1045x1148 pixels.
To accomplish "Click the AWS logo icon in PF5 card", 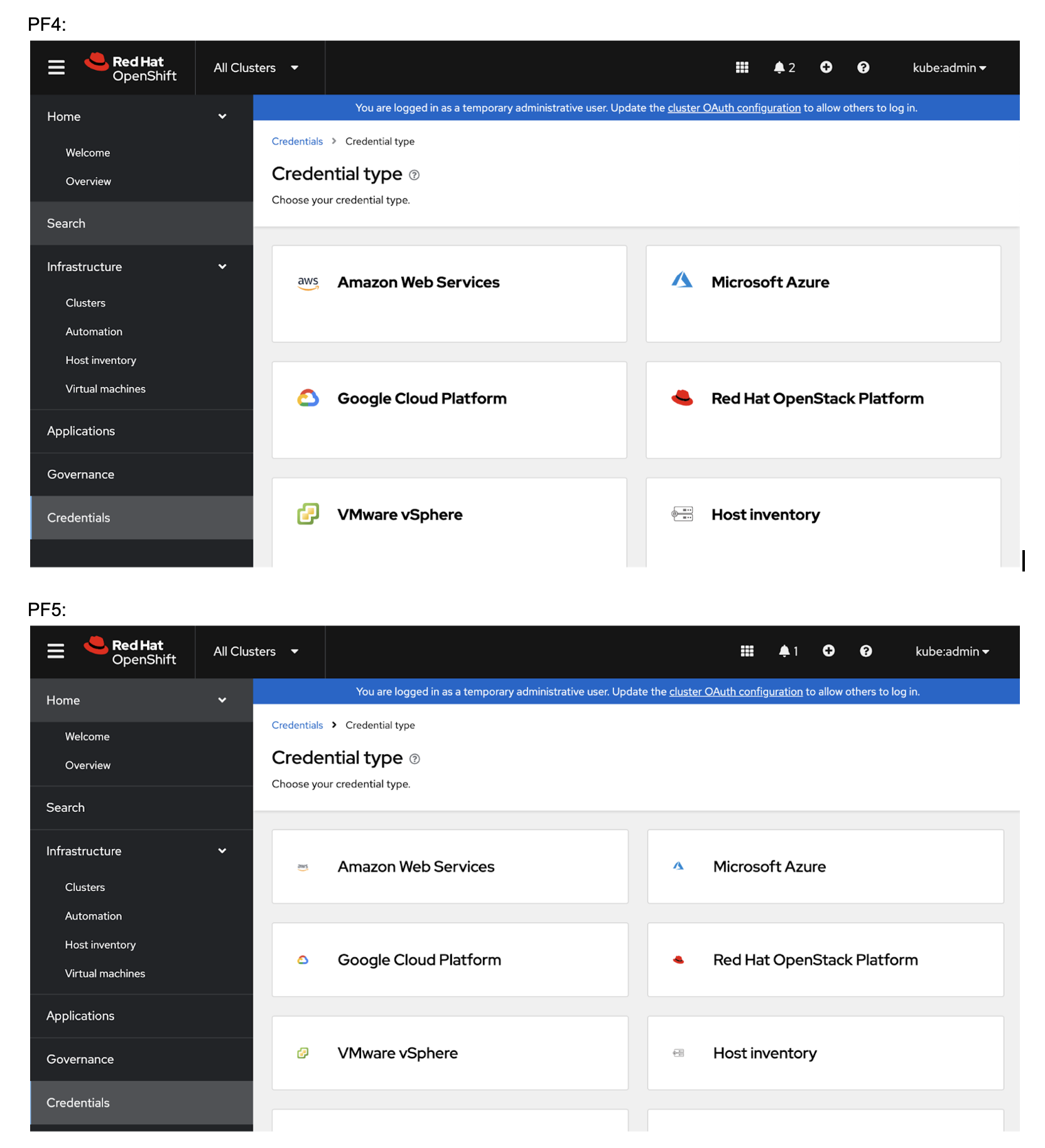I will (x=303, y=867).
